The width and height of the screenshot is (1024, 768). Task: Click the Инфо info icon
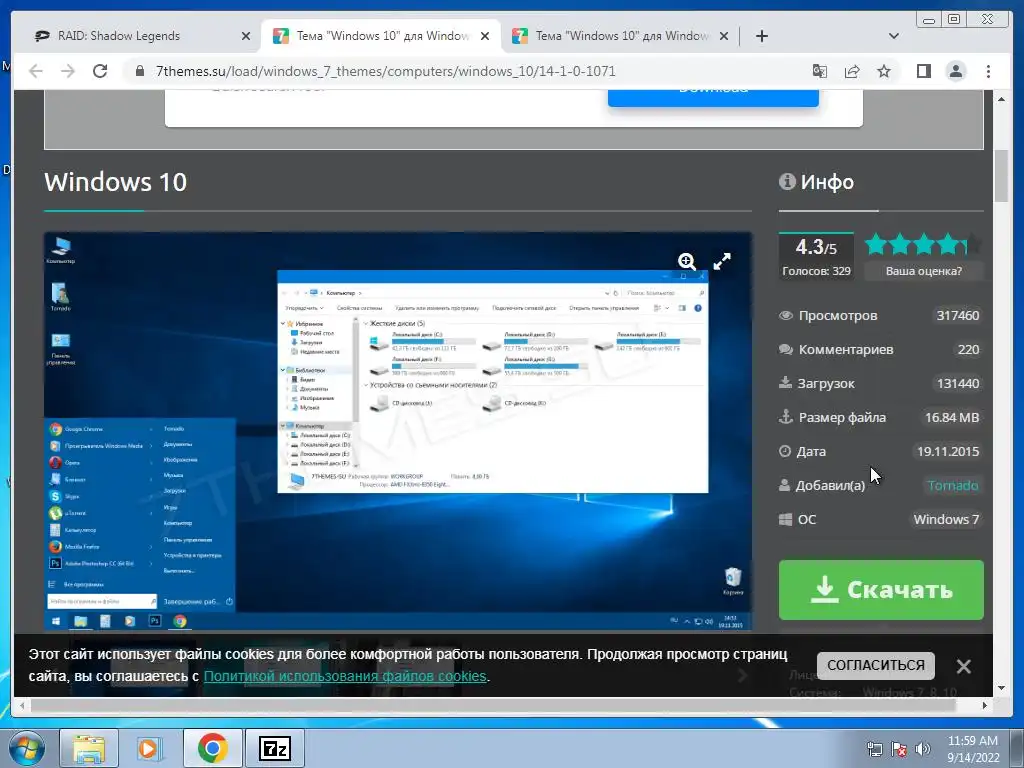(x=787, y=182)
